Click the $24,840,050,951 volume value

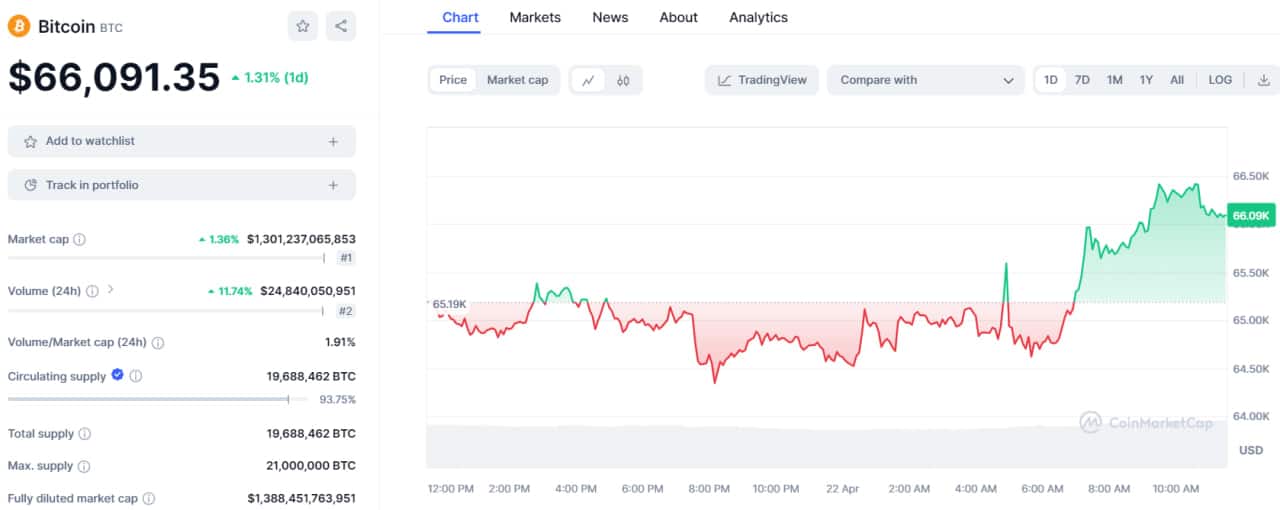308,291
